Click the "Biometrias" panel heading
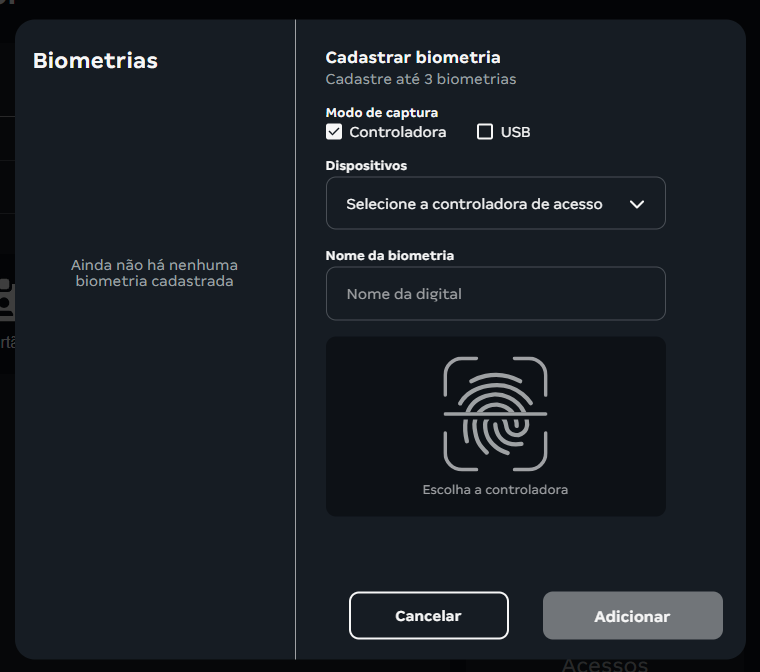Viewport: 760px width, 672px height. (x=95, y=61)
